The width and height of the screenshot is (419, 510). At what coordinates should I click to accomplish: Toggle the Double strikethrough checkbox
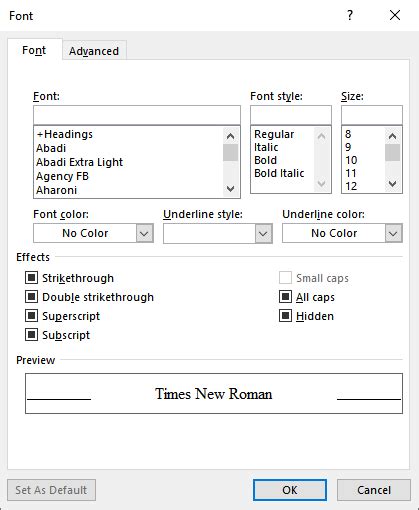coord(32,297)
